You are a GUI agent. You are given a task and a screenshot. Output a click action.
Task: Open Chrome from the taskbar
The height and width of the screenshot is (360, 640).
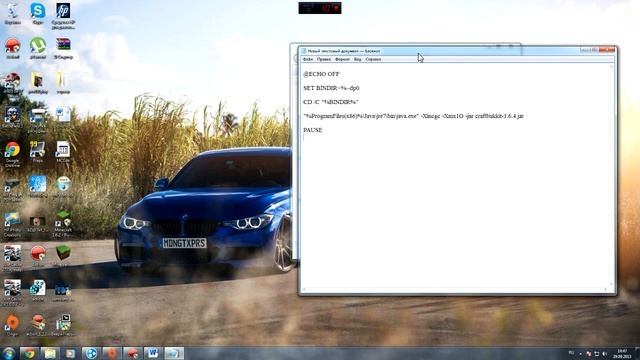[29, 353]
